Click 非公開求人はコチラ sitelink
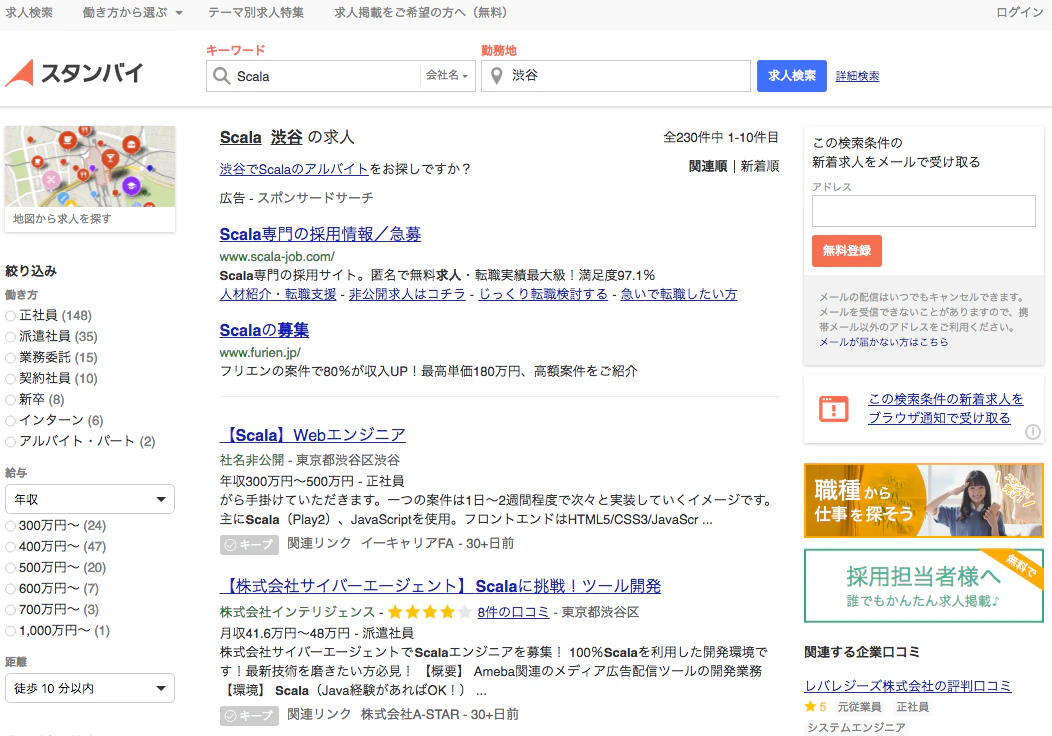This screenshot has width=1052, height=736. (407, 294)
